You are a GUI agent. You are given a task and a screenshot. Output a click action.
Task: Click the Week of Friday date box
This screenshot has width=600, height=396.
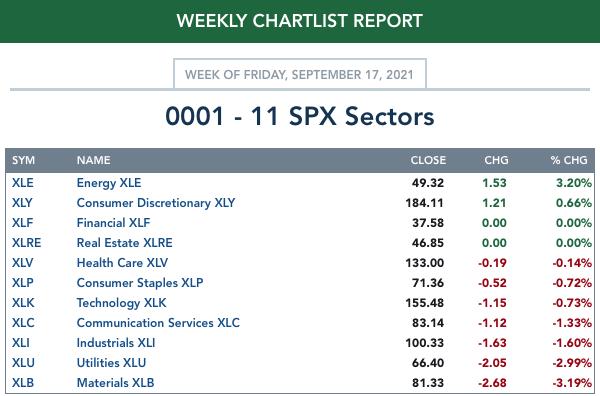click(x=300, y=74)
